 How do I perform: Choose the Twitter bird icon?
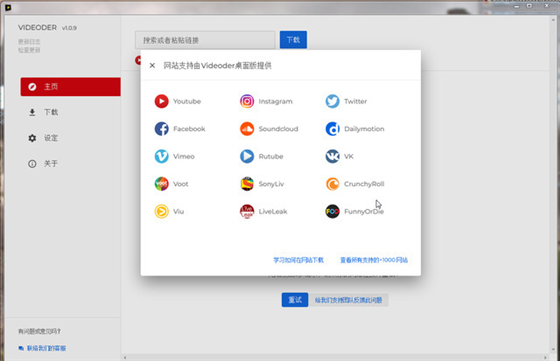(x=332, y=101)
